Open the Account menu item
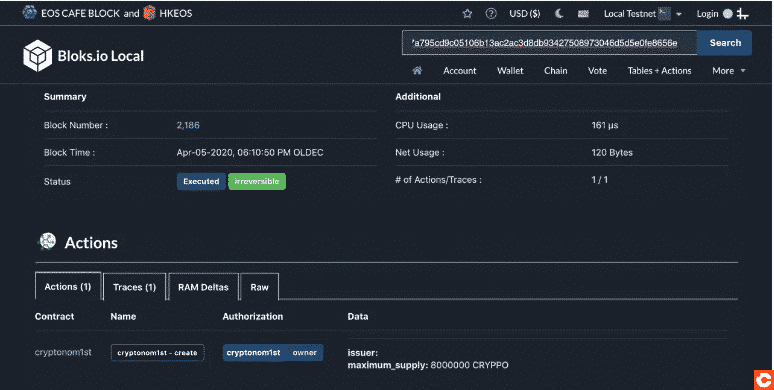This screenshot has width=774, height=390. [460, 71]
